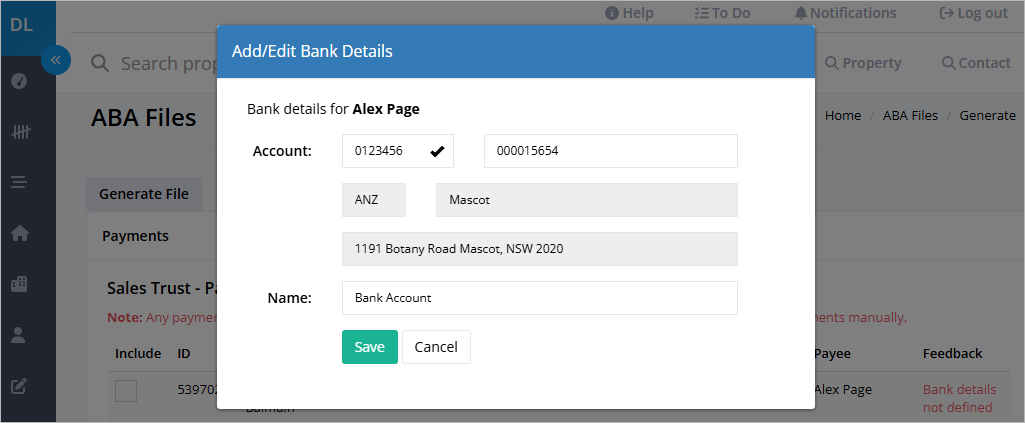This screenshot has width=1025, height=423.
Task: Click the ANZ bank code field
Action: (374, 200)
